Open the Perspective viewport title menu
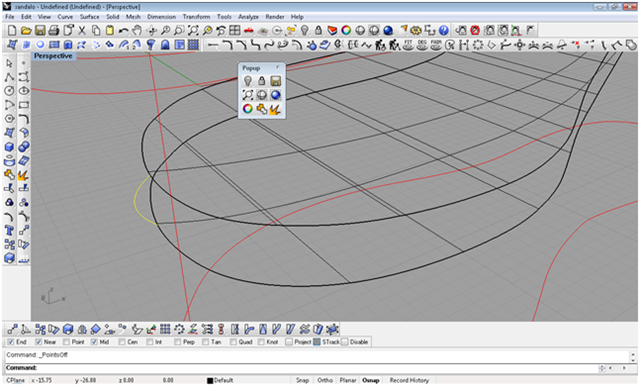The width and height of the screenshot is (640, 386). point(53,56)
